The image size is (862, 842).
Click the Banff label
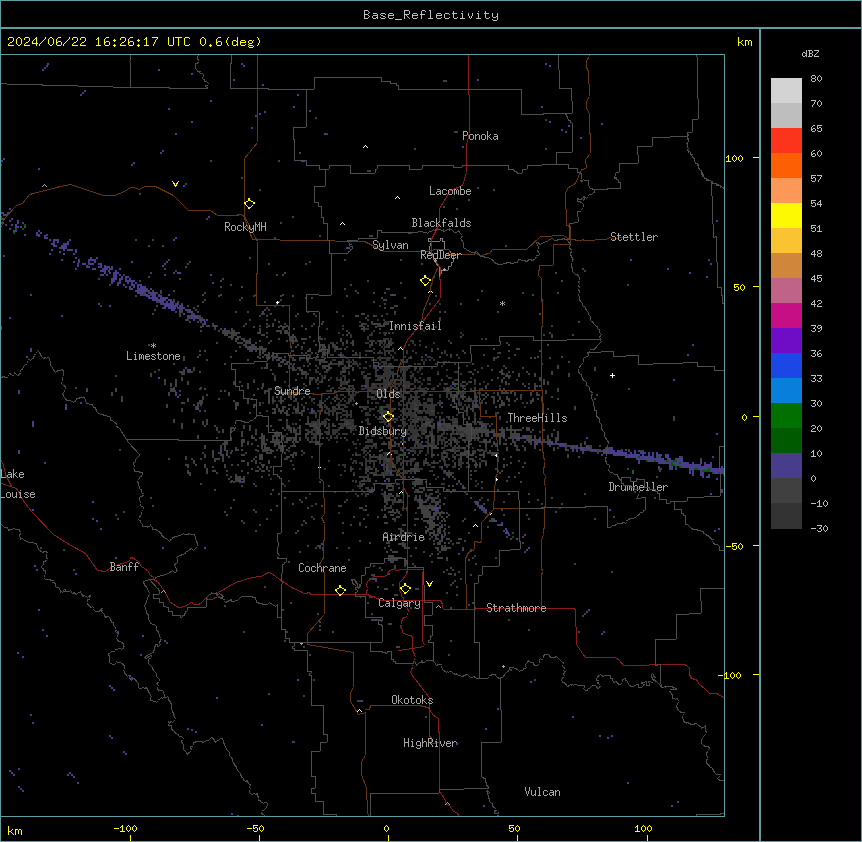coord(124,567)
